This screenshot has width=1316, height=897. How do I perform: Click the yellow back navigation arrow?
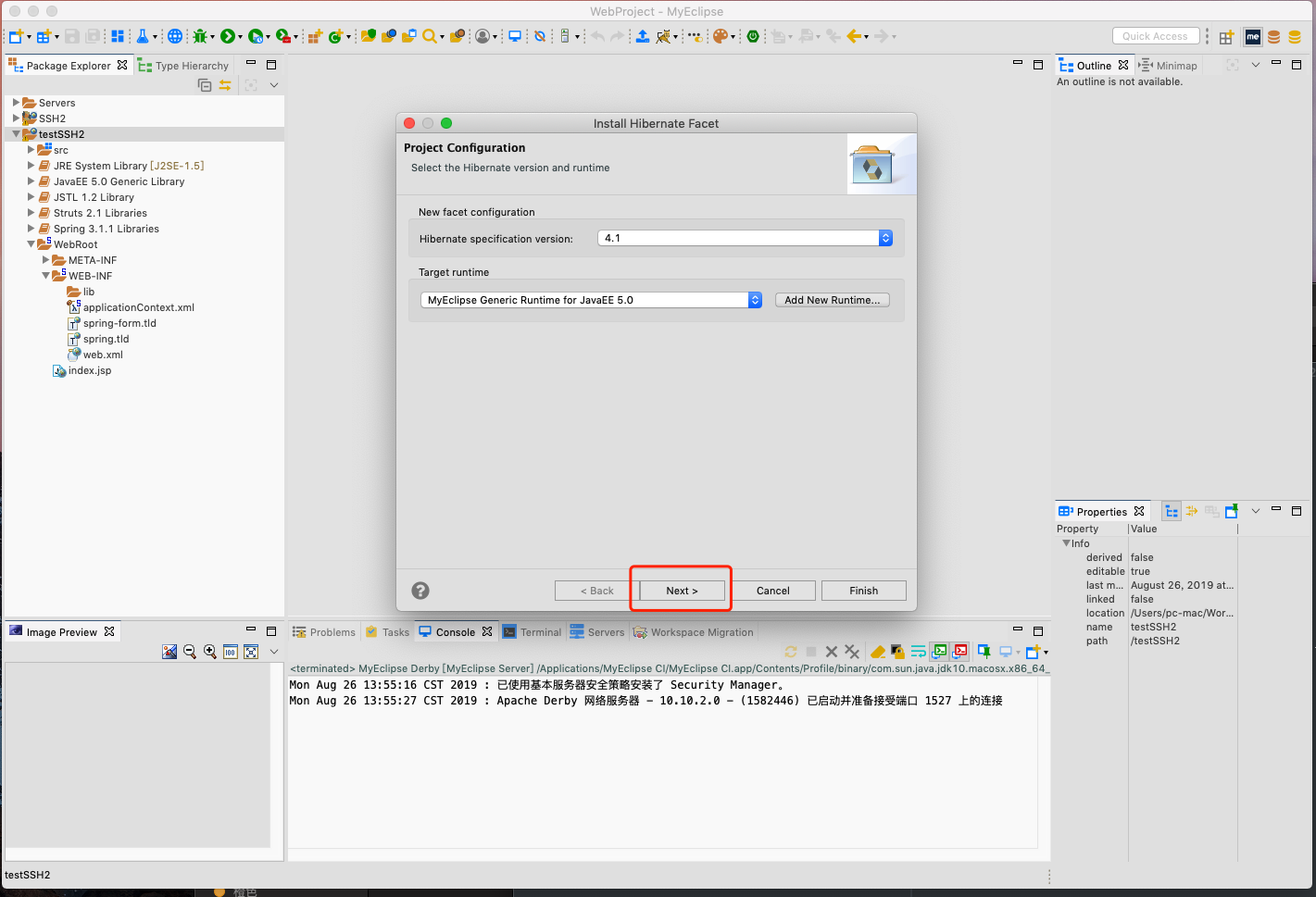[x=854, y=36]
